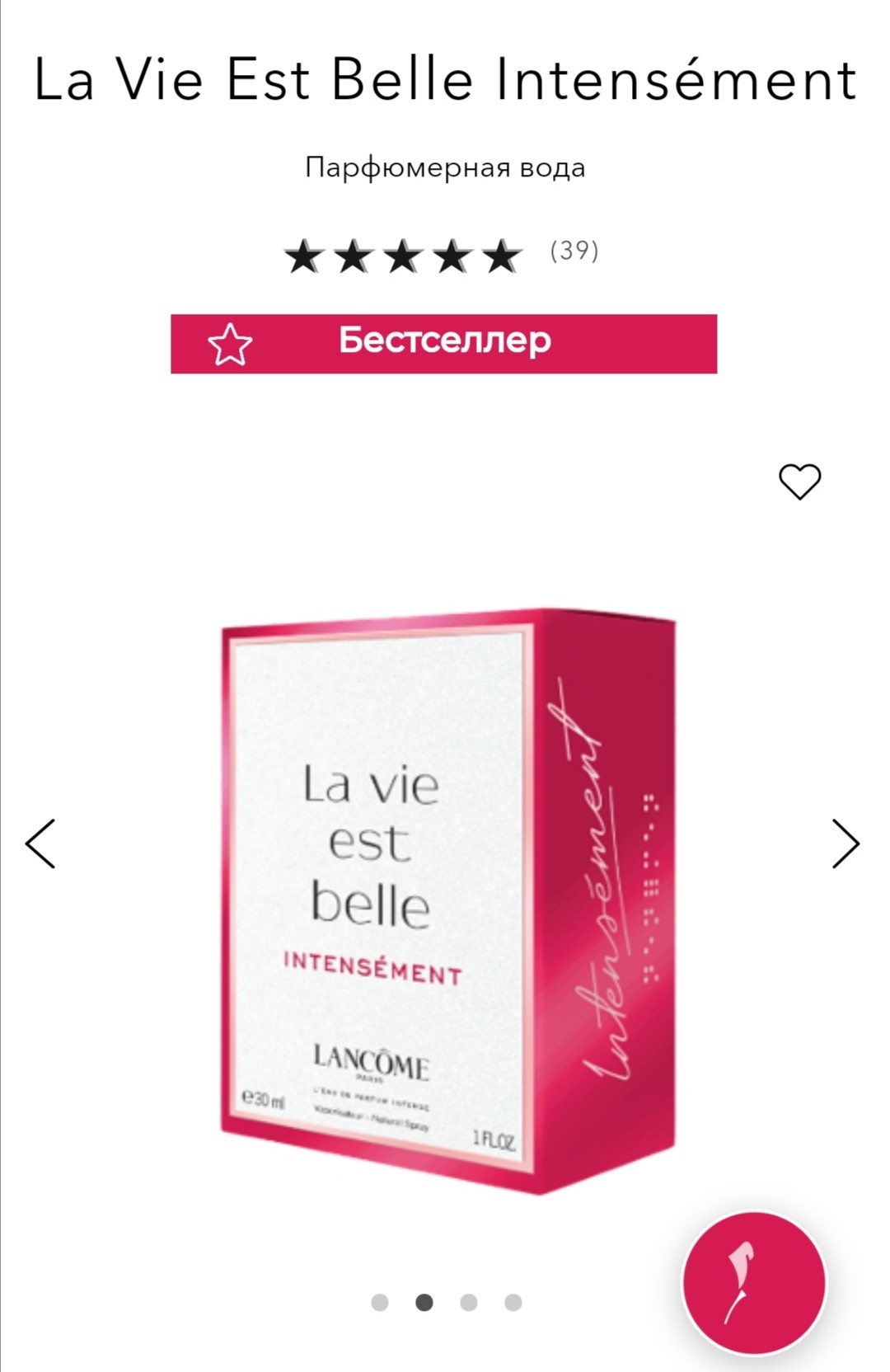The height and width of the screenshot is (1372, 890).
Task: Click the fourth rating star
Action: tap(453, 256)
